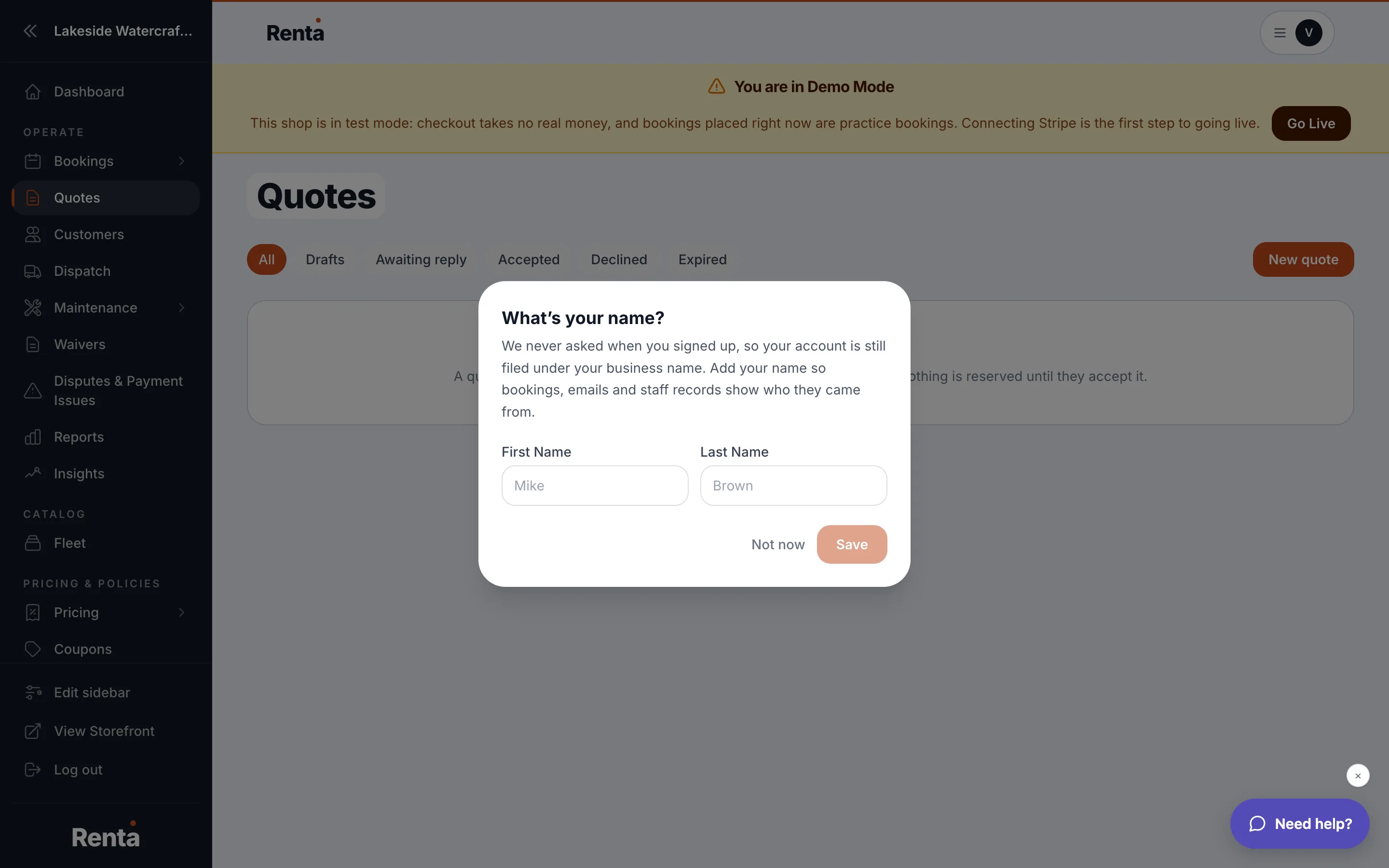The width and height of the screenshot is (1389, 868).
Task: Click the Go Live button
Action: 1311,123
